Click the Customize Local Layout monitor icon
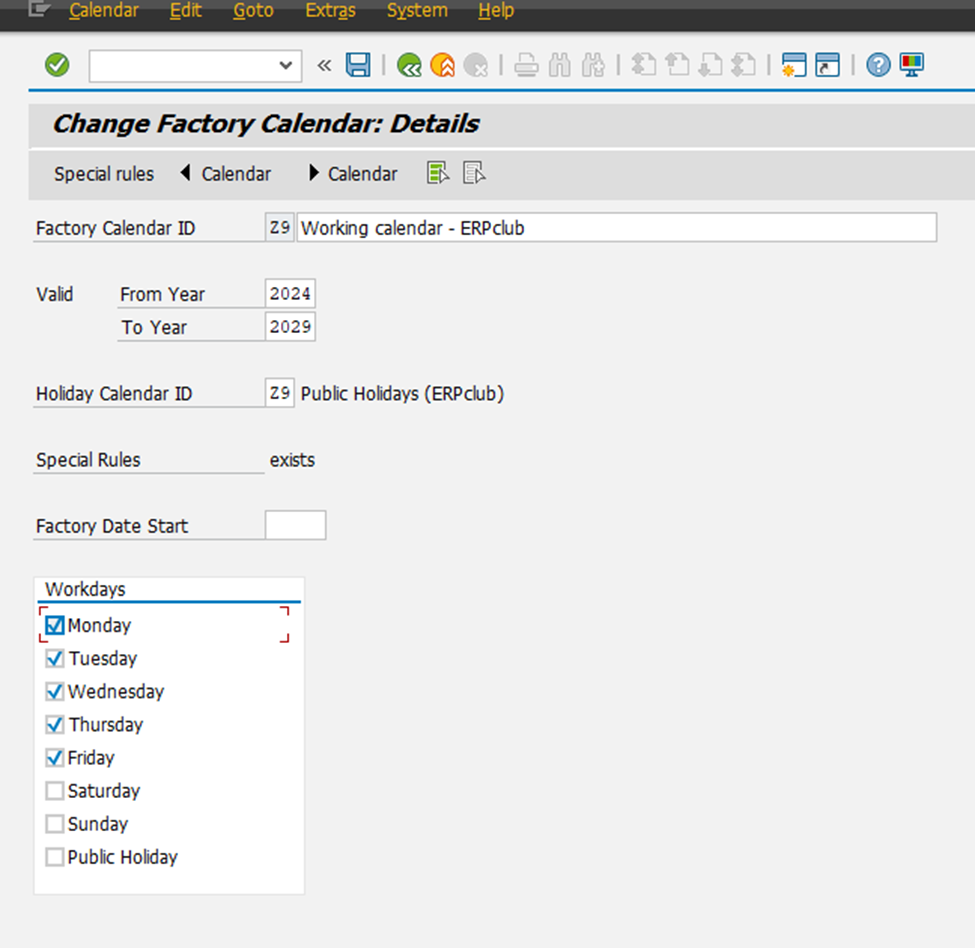975x948 pixels. [x=912, y=65]
